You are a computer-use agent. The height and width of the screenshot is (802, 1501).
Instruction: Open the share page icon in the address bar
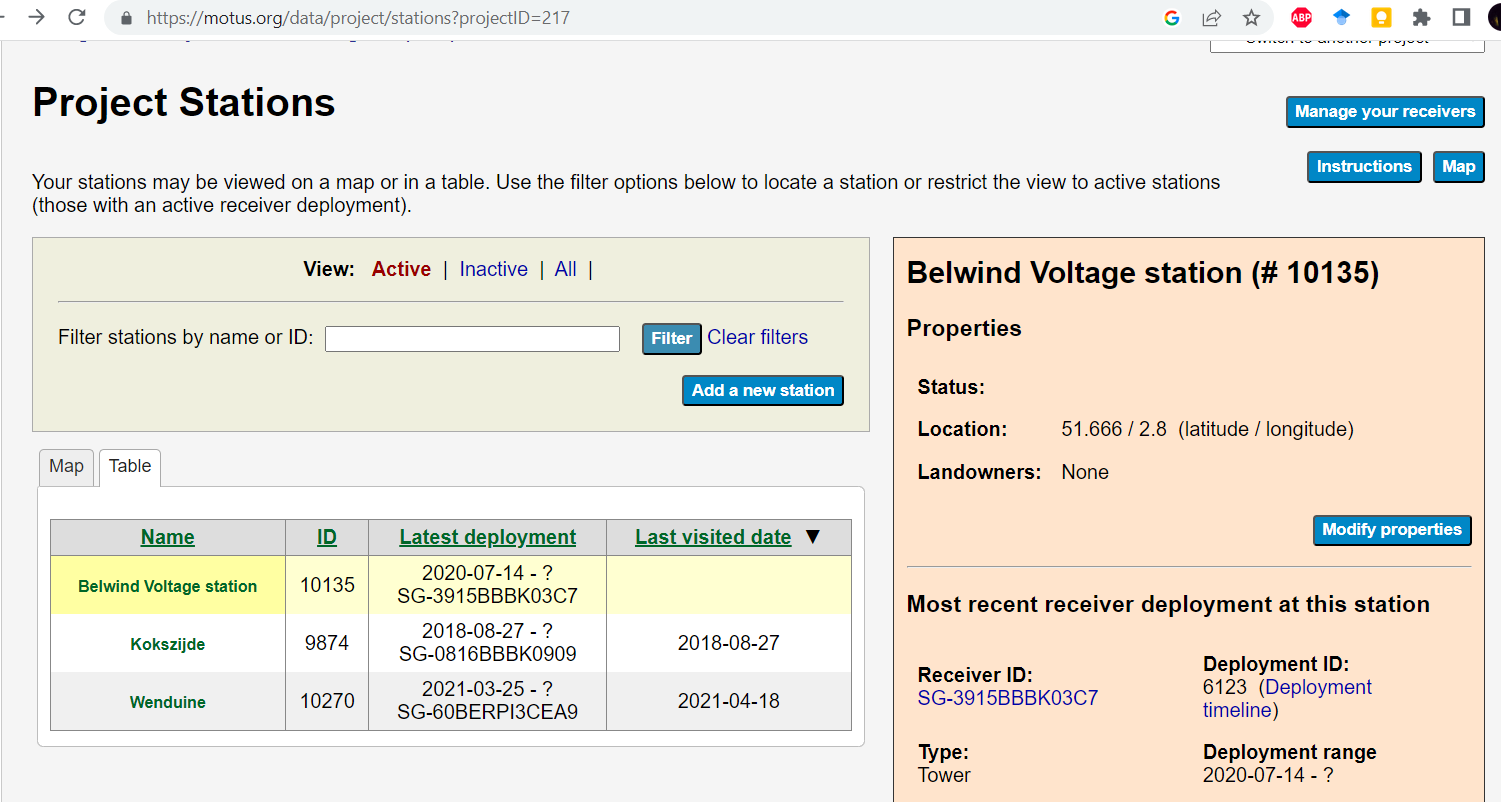coord(1212,17)
